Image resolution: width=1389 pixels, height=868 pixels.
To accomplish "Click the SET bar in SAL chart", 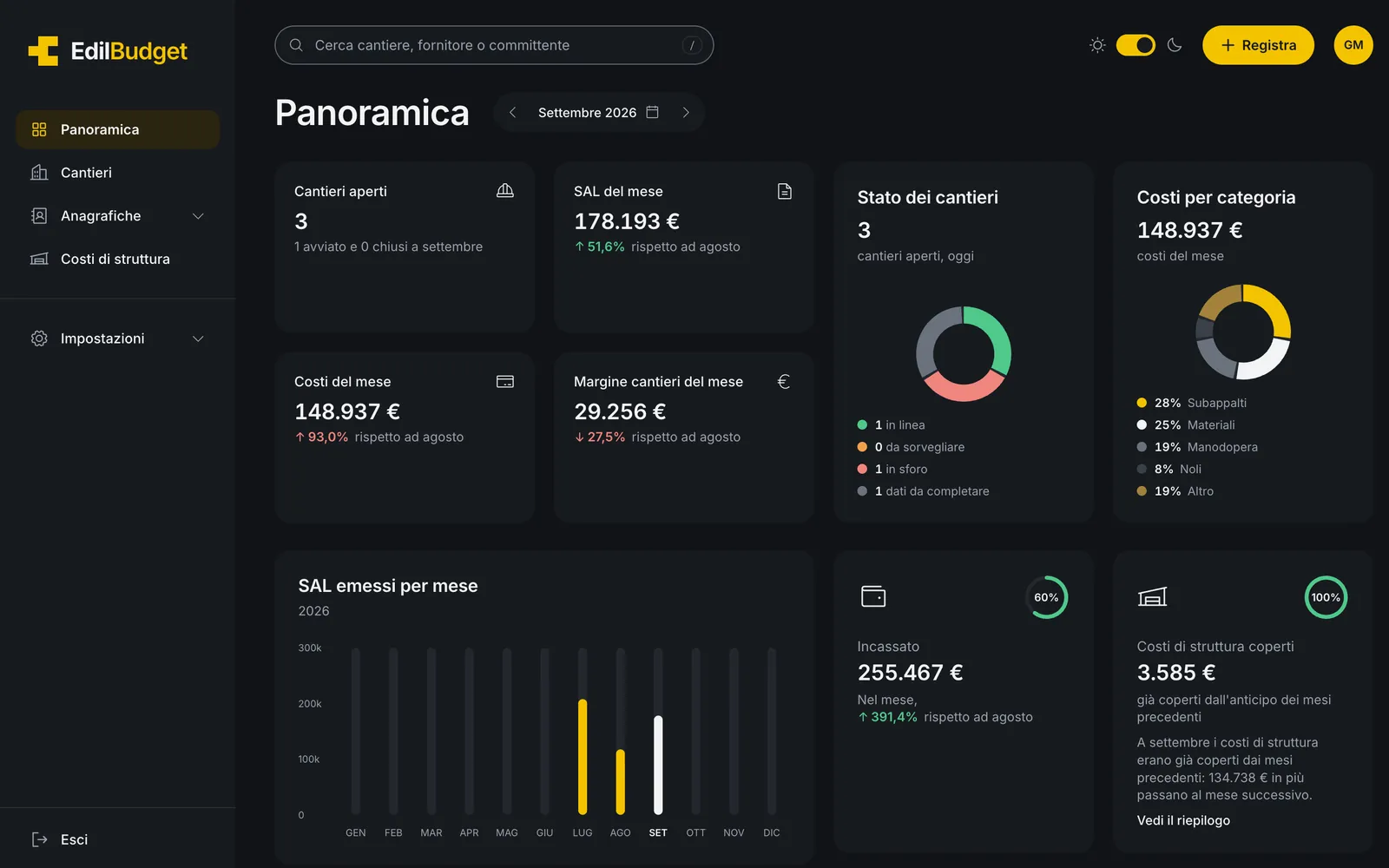I will (x=658, y=765).
